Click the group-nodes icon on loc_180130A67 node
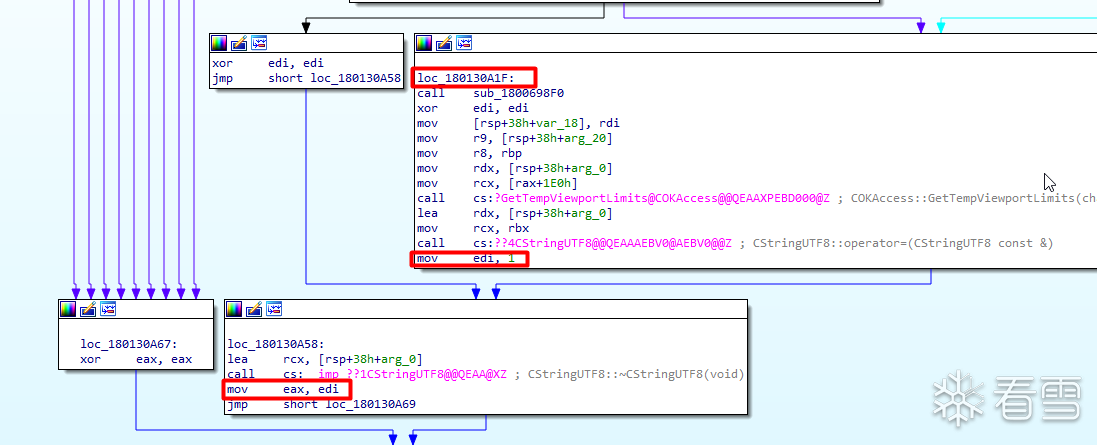1097x445 pixels. [107, 309]
